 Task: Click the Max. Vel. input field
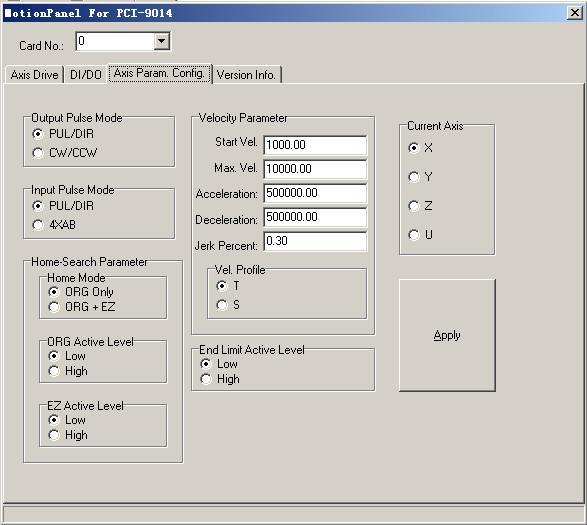coord(315,169)
